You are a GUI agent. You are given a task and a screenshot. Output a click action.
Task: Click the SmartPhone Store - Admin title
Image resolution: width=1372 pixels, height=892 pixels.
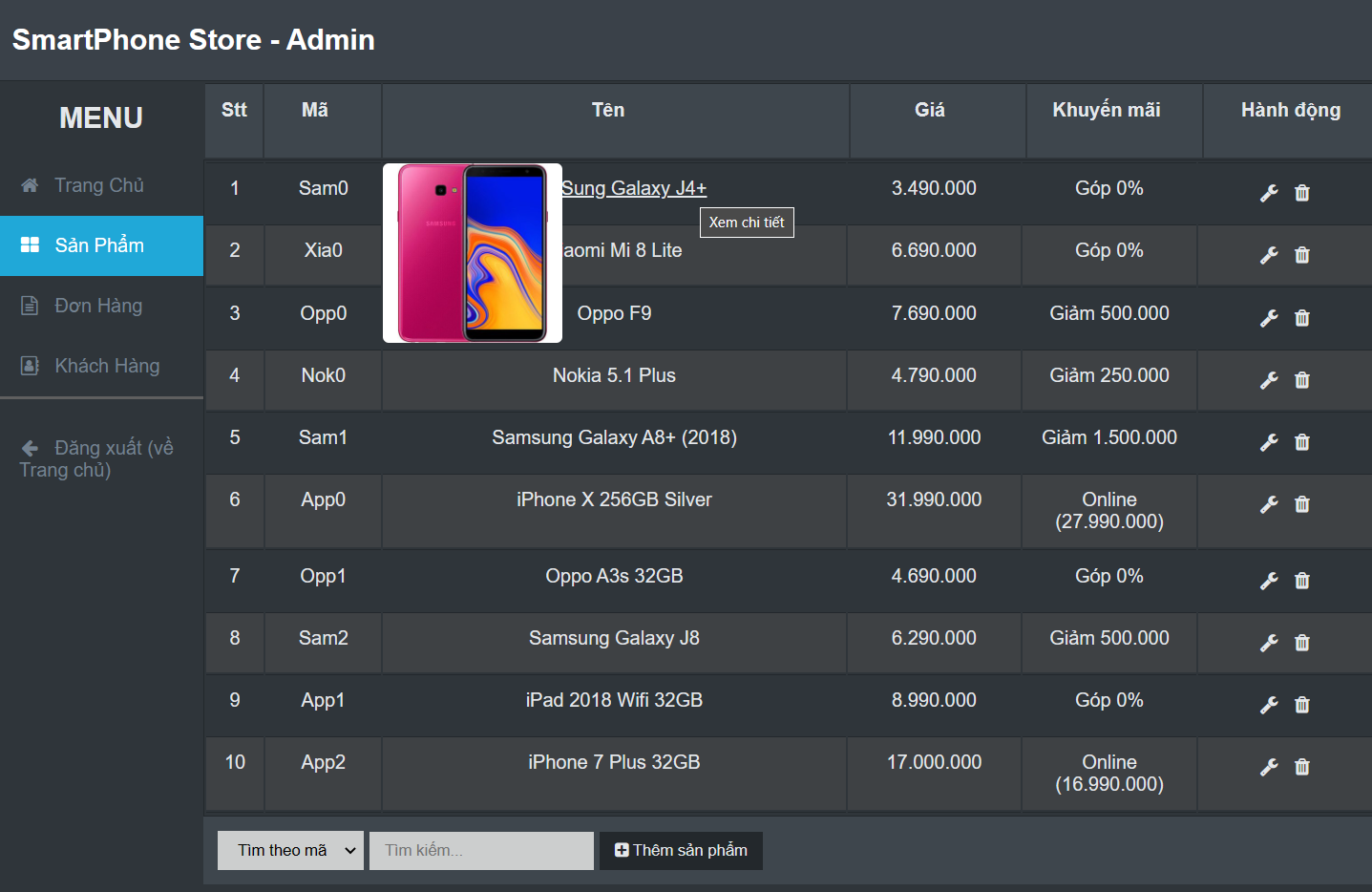click(193, 39)
